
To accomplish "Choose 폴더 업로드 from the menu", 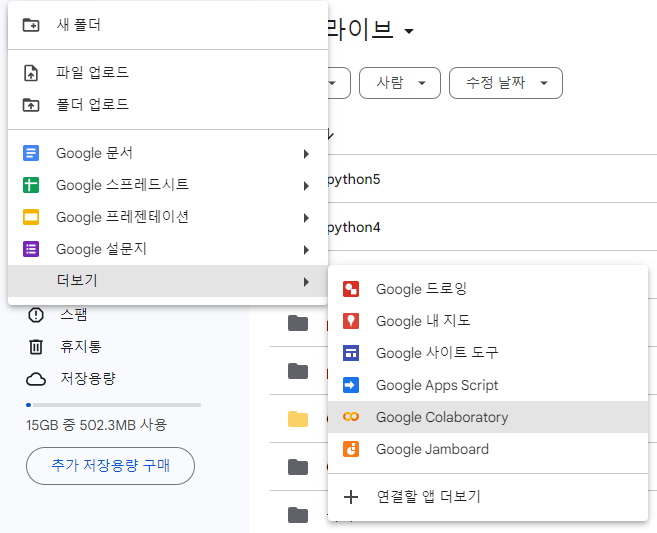I will pyautogui.click(x=168, y=105).
